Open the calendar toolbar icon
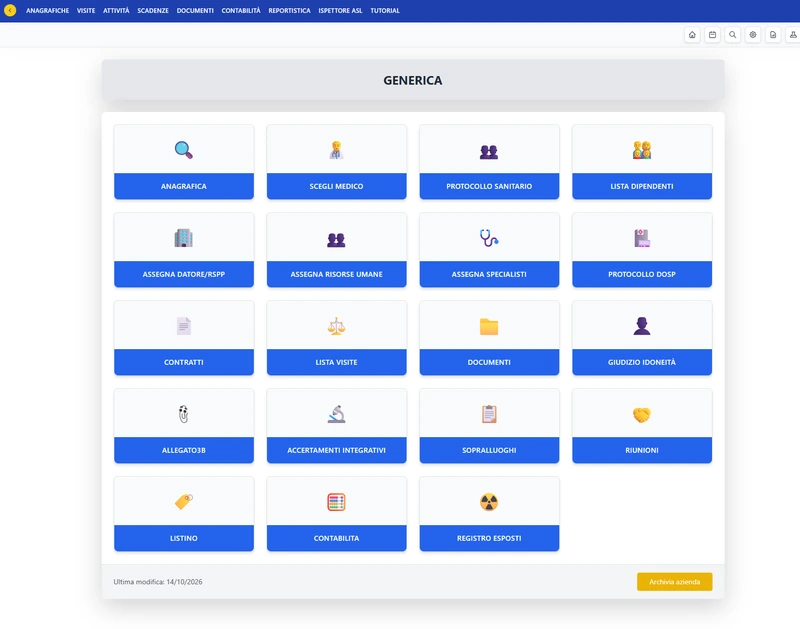The width and height of the screenshot is (800, 629). pos(712,35)
